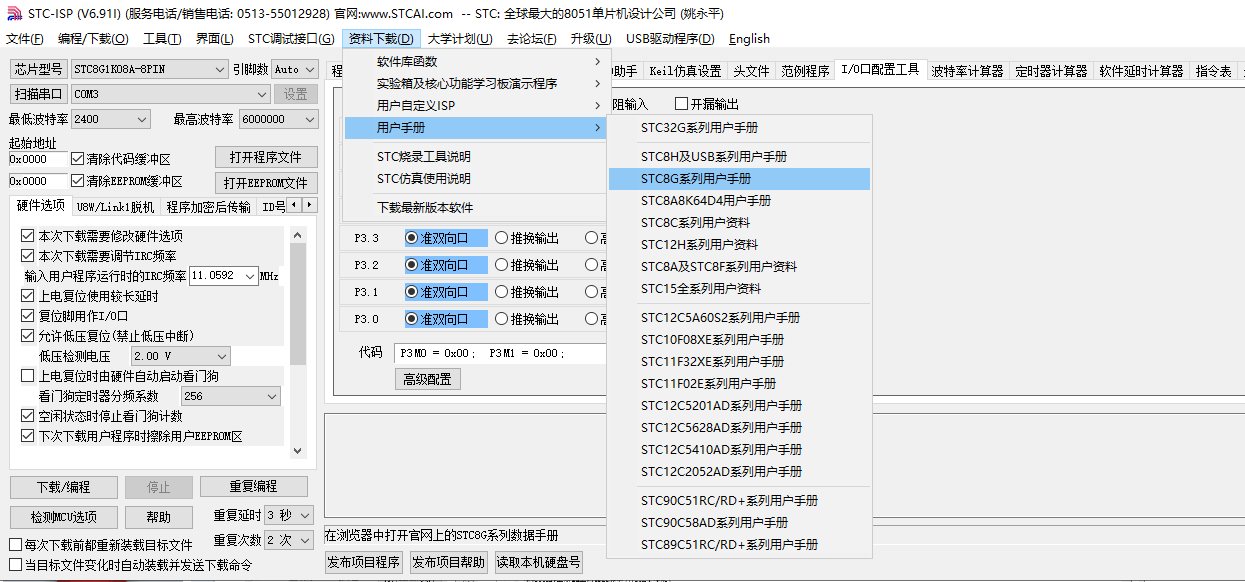Select STC仿真使用说明 menu entry
This screenshot has height=582, width=1245.
[x=476, y=179]
